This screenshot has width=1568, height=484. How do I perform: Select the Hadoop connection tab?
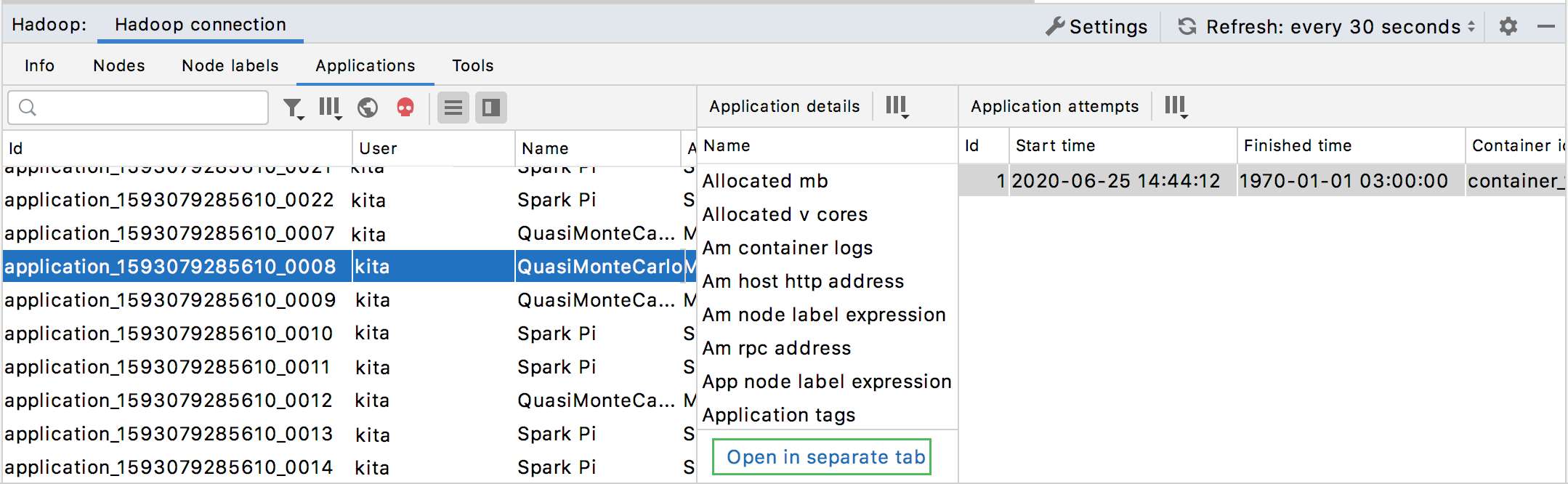pos(201,25)
